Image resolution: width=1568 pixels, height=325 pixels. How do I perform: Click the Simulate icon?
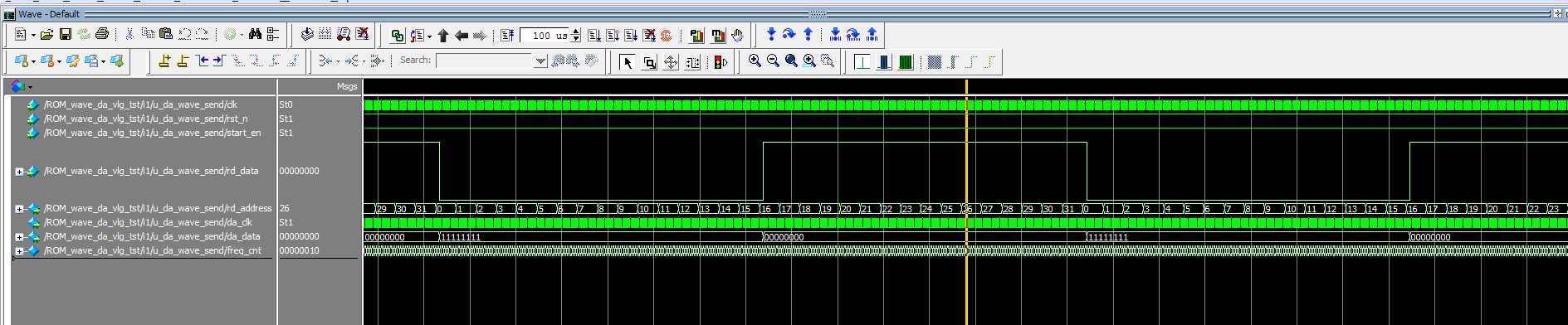pos(344,35)
